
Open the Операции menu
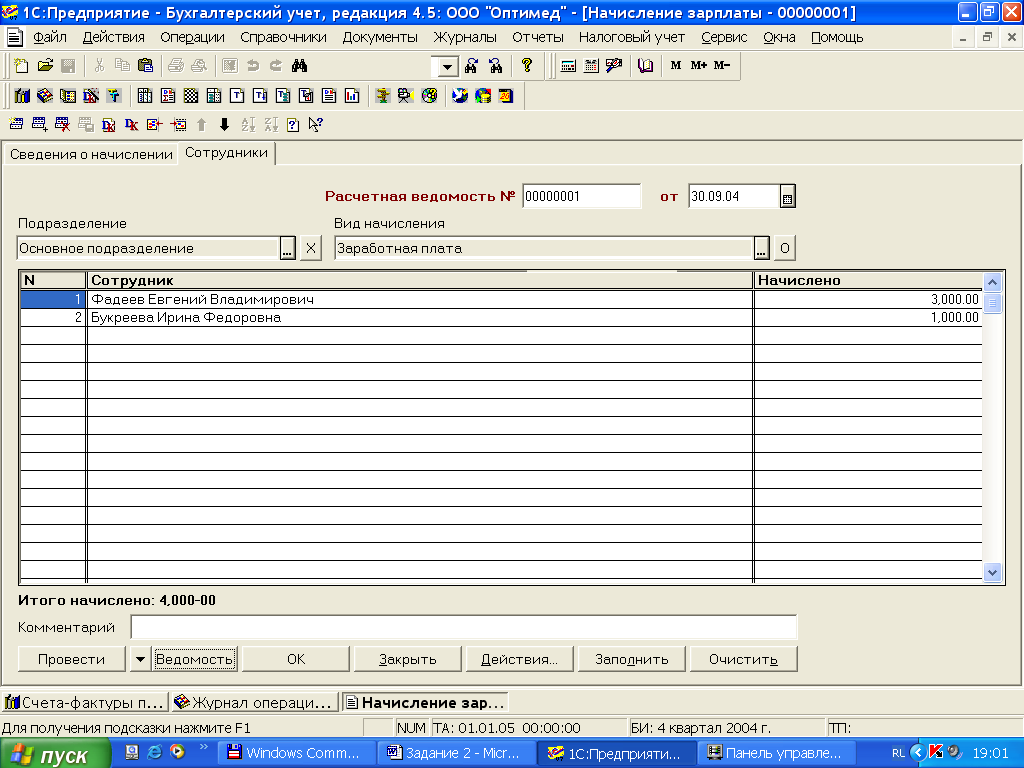(192, 37)
